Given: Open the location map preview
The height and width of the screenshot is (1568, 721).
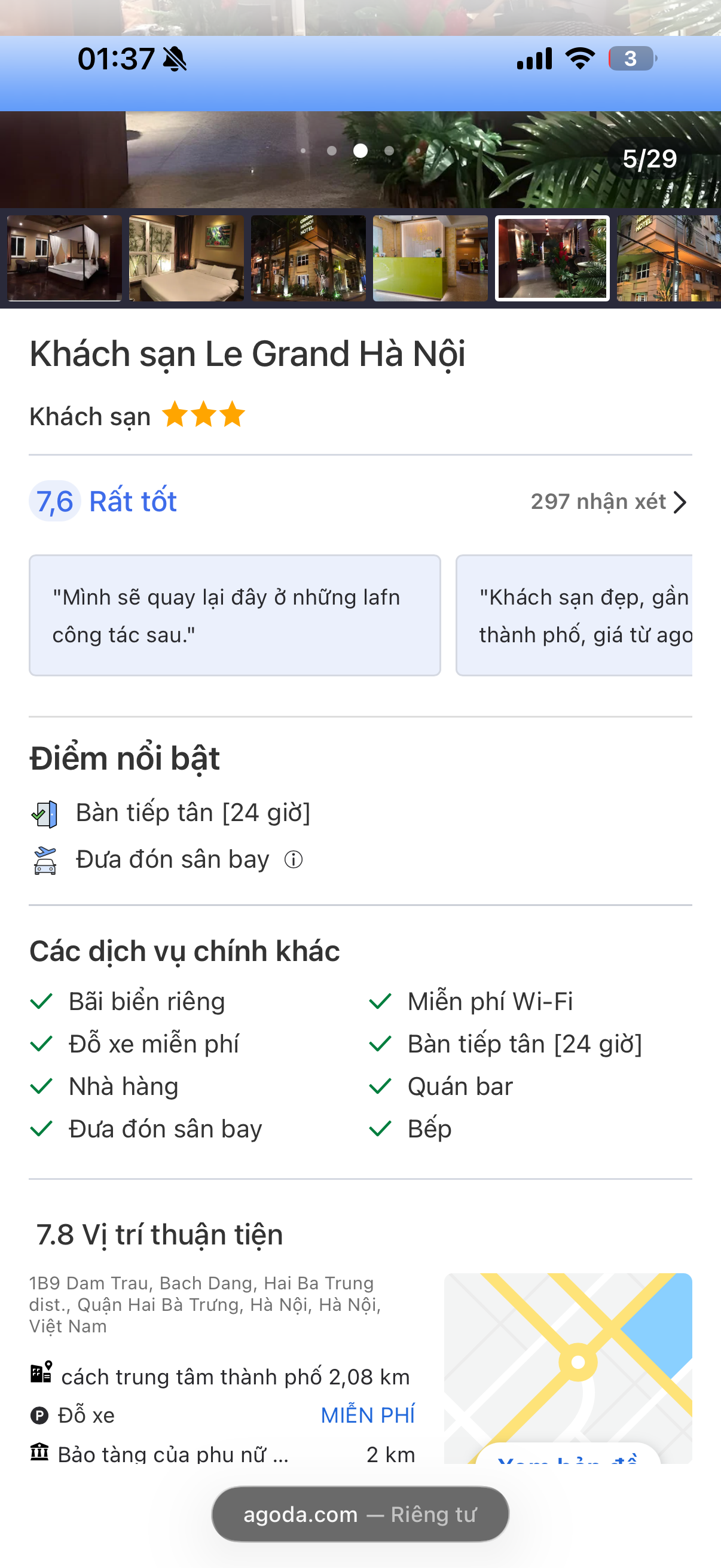Looking at the screenshot, I should 568,1368.
